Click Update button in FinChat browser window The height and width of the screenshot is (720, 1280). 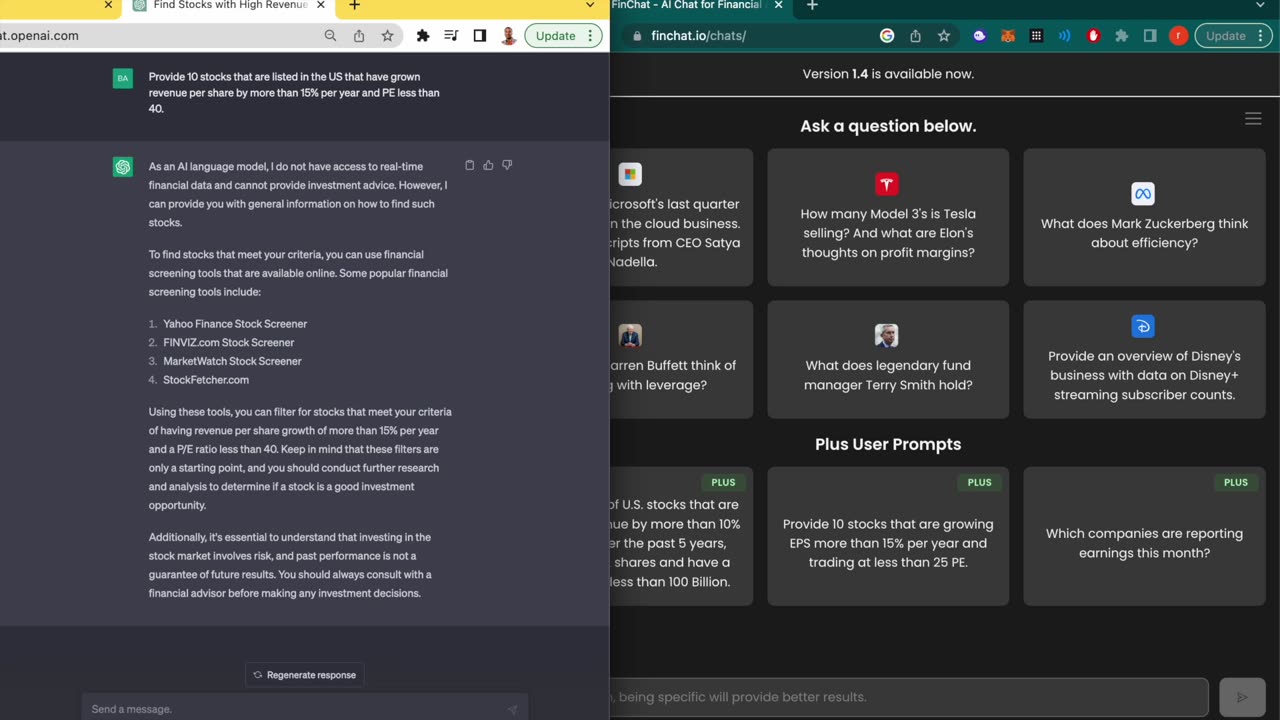[x=1233, y=36]
